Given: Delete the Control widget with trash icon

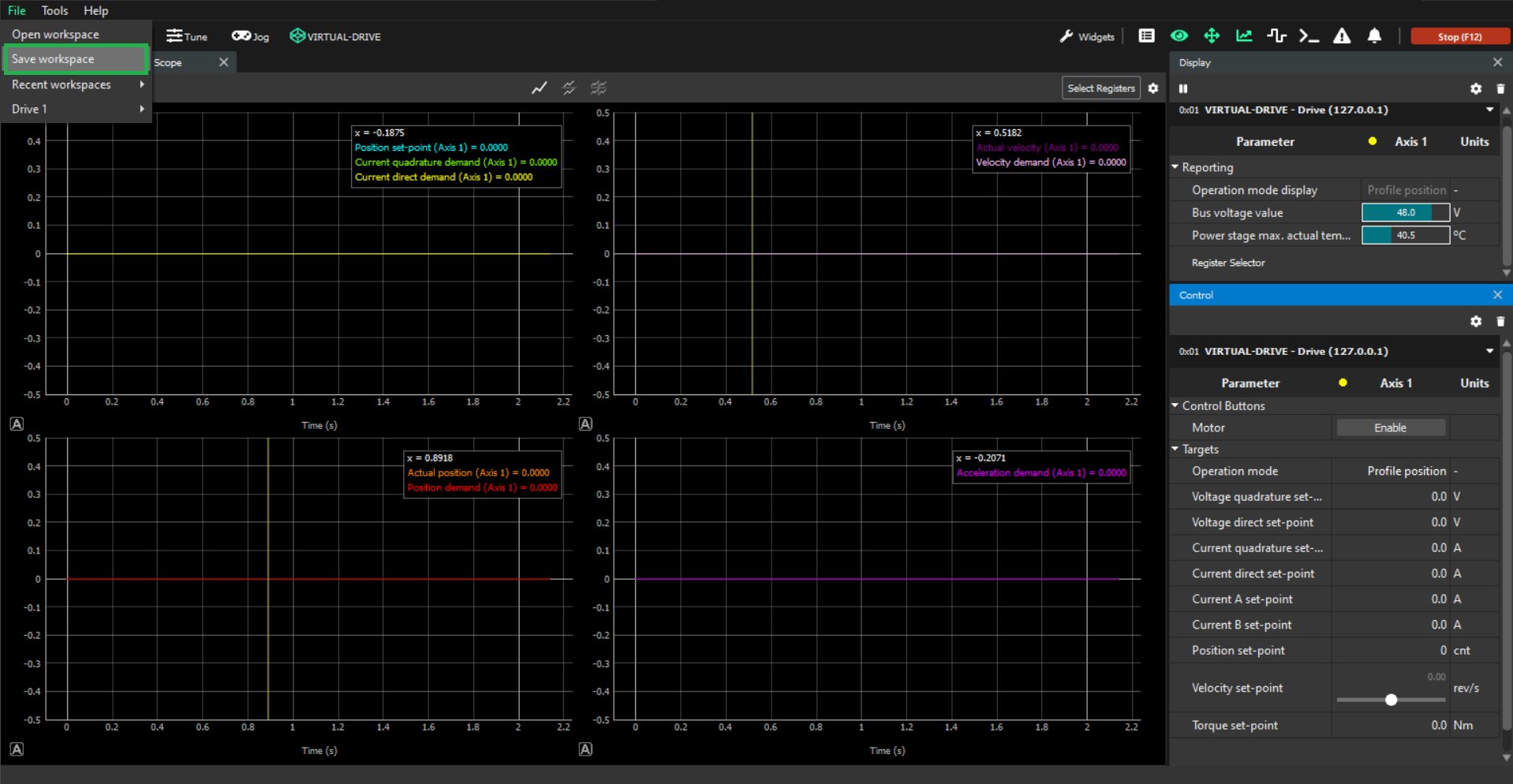Looking at the screenshot, I should point(1500,322).
